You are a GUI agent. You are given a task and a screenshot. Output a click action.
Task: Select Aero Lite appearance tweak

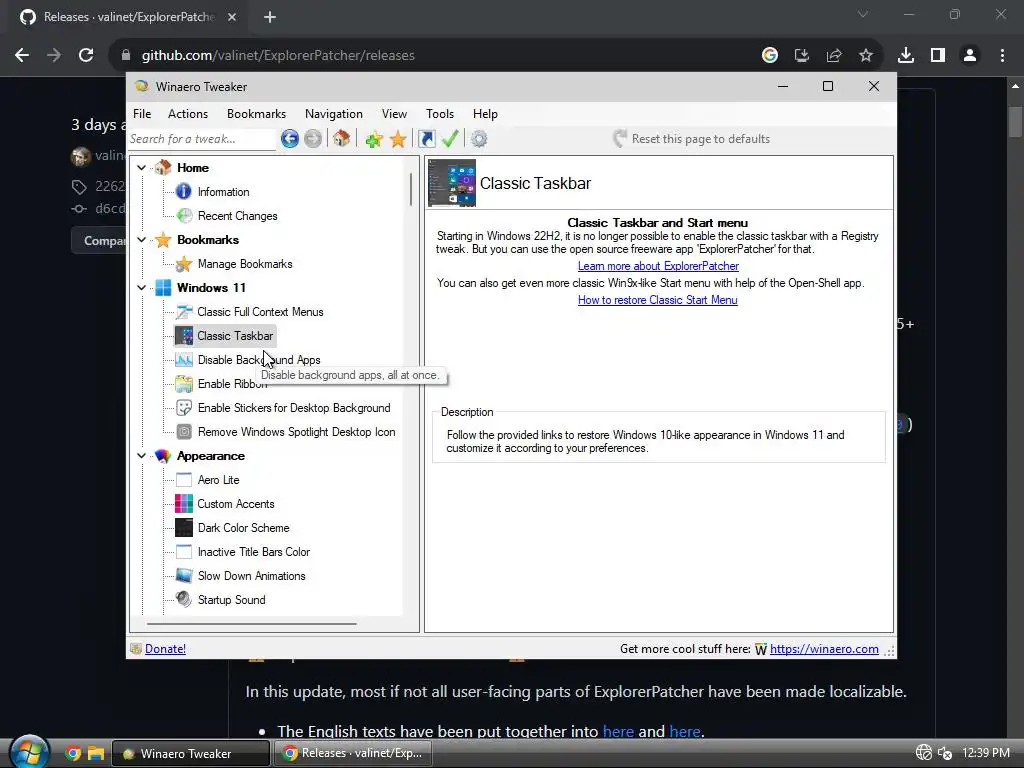[x=218, y=479]
